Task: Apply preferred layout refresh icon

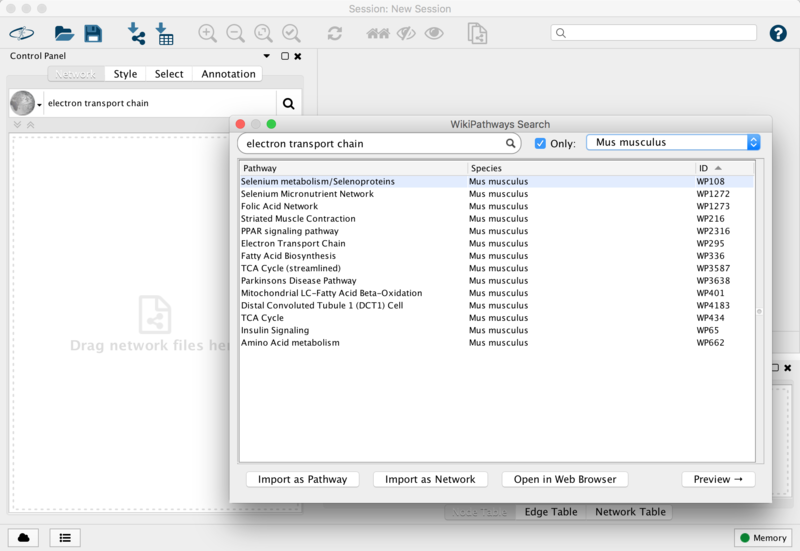Action: [335, 34]
